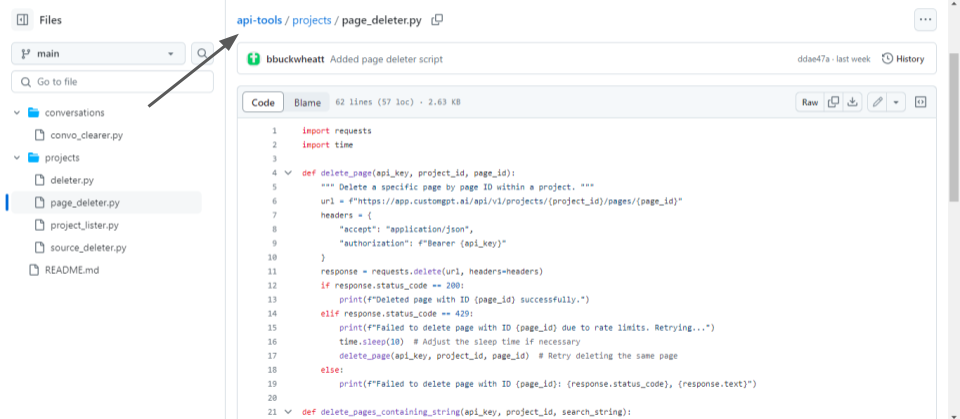Open convo_clearer.py in the file tree

click(87, 135)
